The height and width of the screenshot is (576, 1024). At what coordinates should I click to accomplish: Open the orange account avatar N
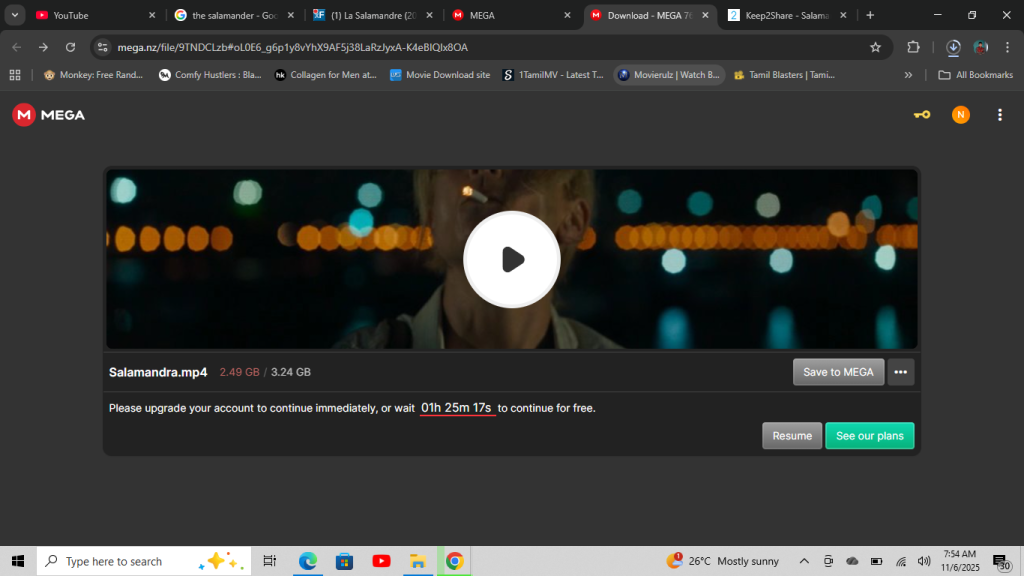[x=960, y=115]
